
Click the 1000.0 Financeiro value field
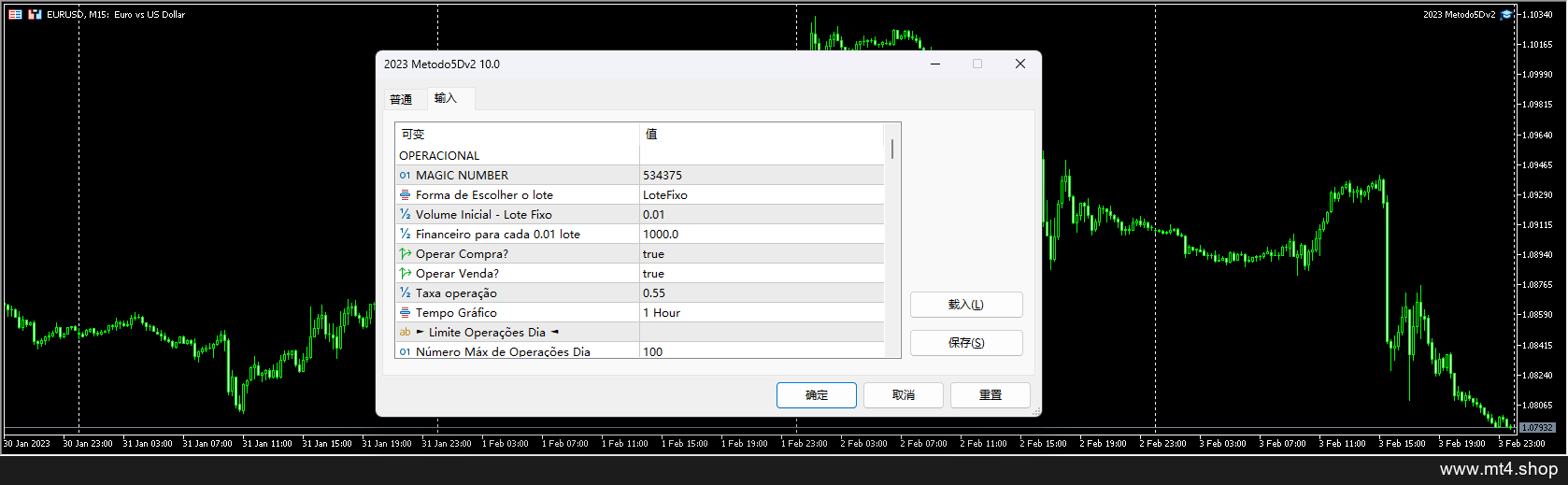pos(762,234)
